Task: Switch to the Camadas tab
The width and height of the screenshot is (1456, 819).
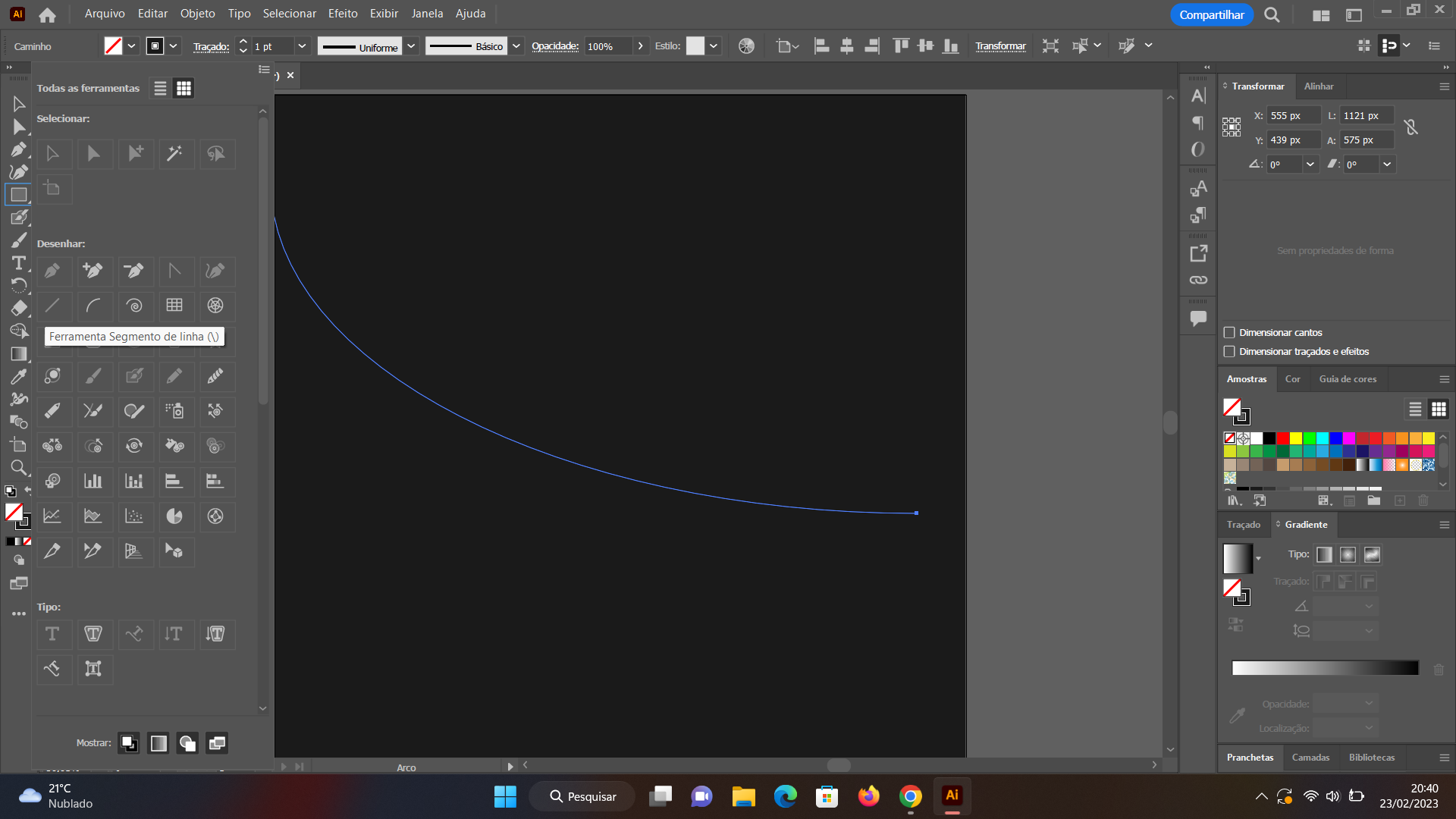Action: point(1310,758)
